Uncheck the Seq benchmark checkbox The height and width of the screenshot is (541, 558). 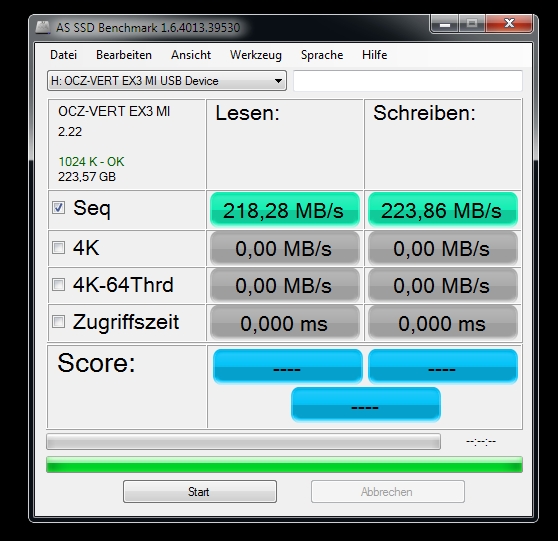58,208
